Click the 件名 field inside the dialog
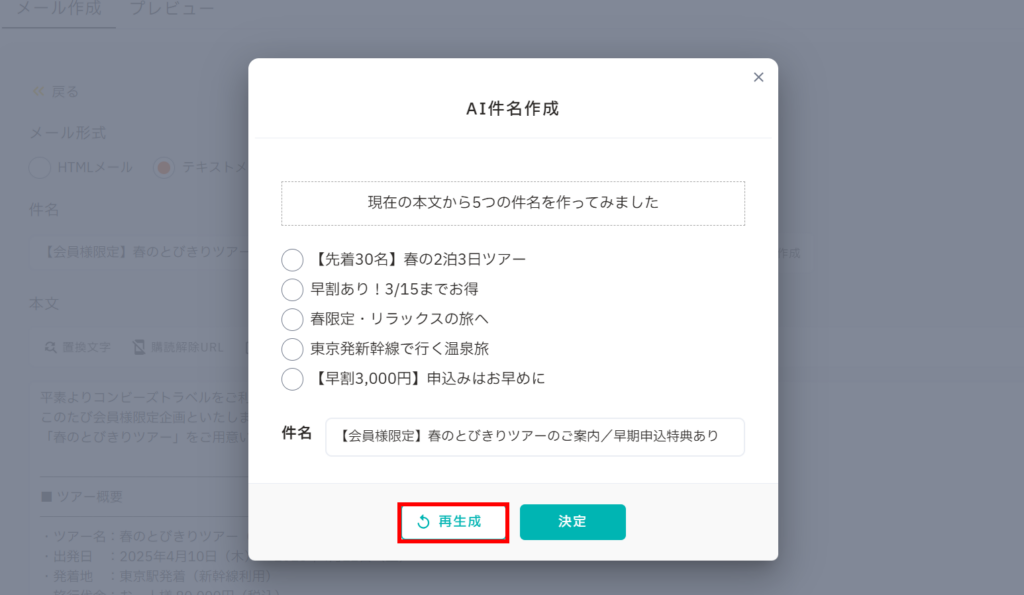Screen dimensions: 1024x595 (x=535, y=437)
